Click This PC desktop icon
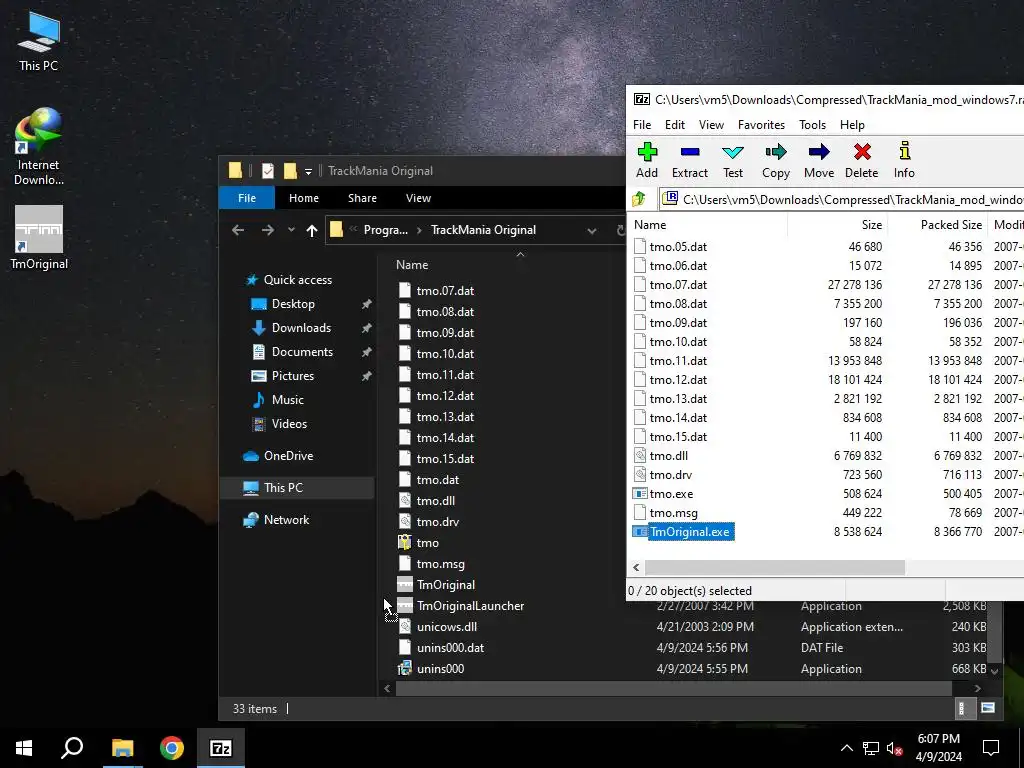The width and height of the screenshot is (1024, 768). pyautogui.click(x=39, y=40)
